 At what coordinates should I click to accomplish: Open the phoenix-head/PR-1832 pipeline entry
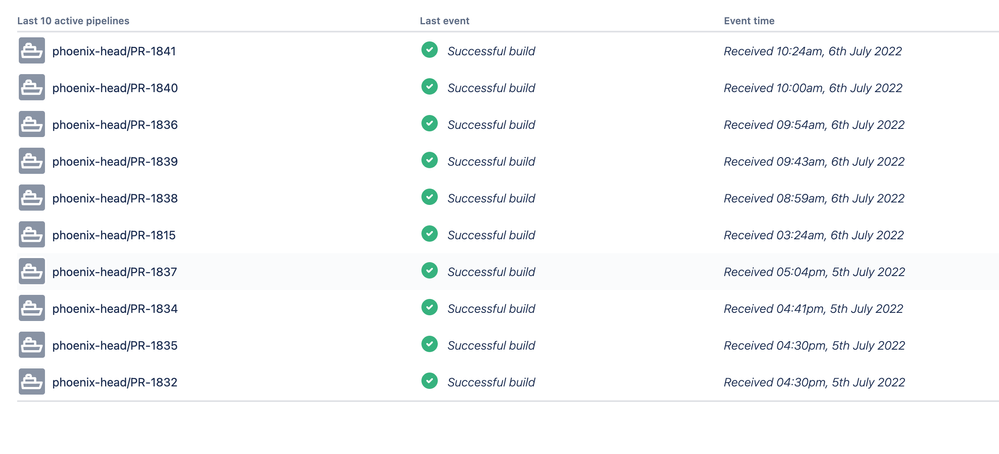115,383
